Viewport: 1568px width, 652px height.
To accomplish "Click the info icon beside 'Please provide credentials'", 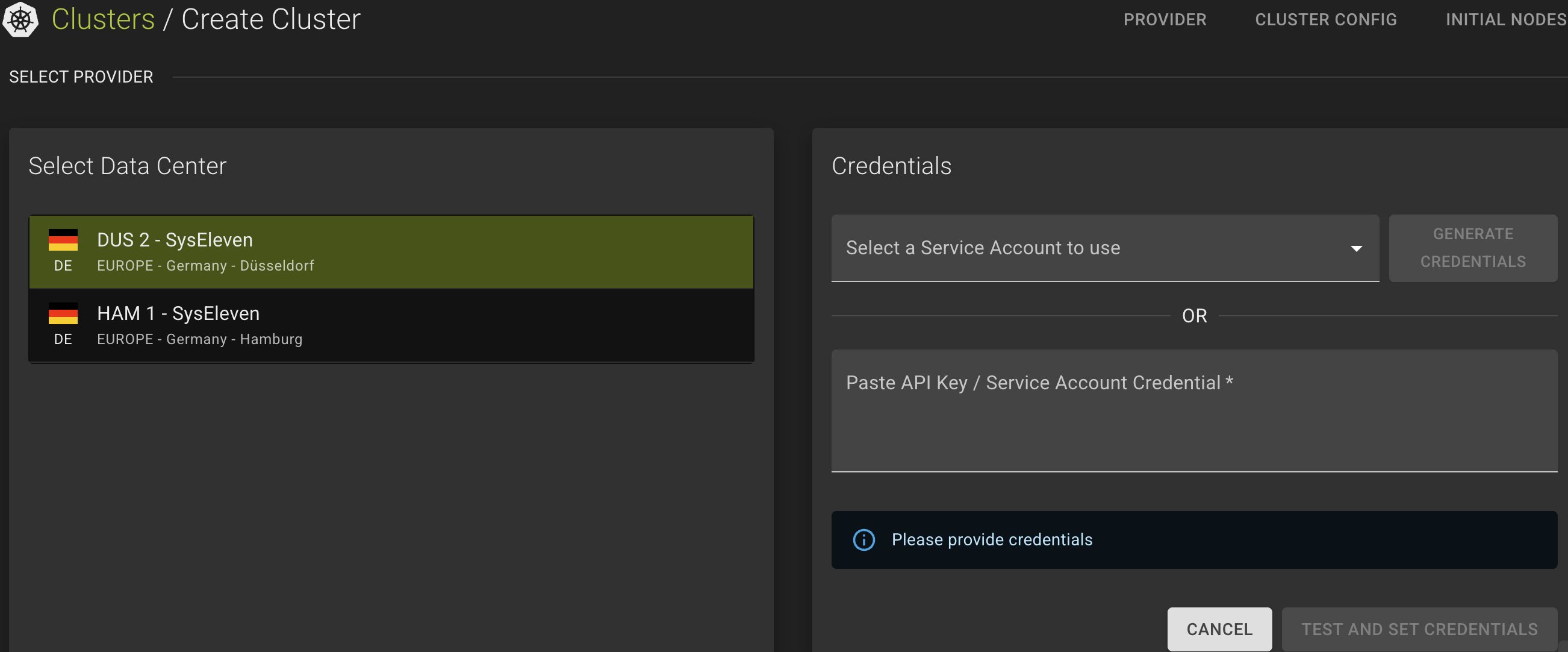I will [863, 540].
